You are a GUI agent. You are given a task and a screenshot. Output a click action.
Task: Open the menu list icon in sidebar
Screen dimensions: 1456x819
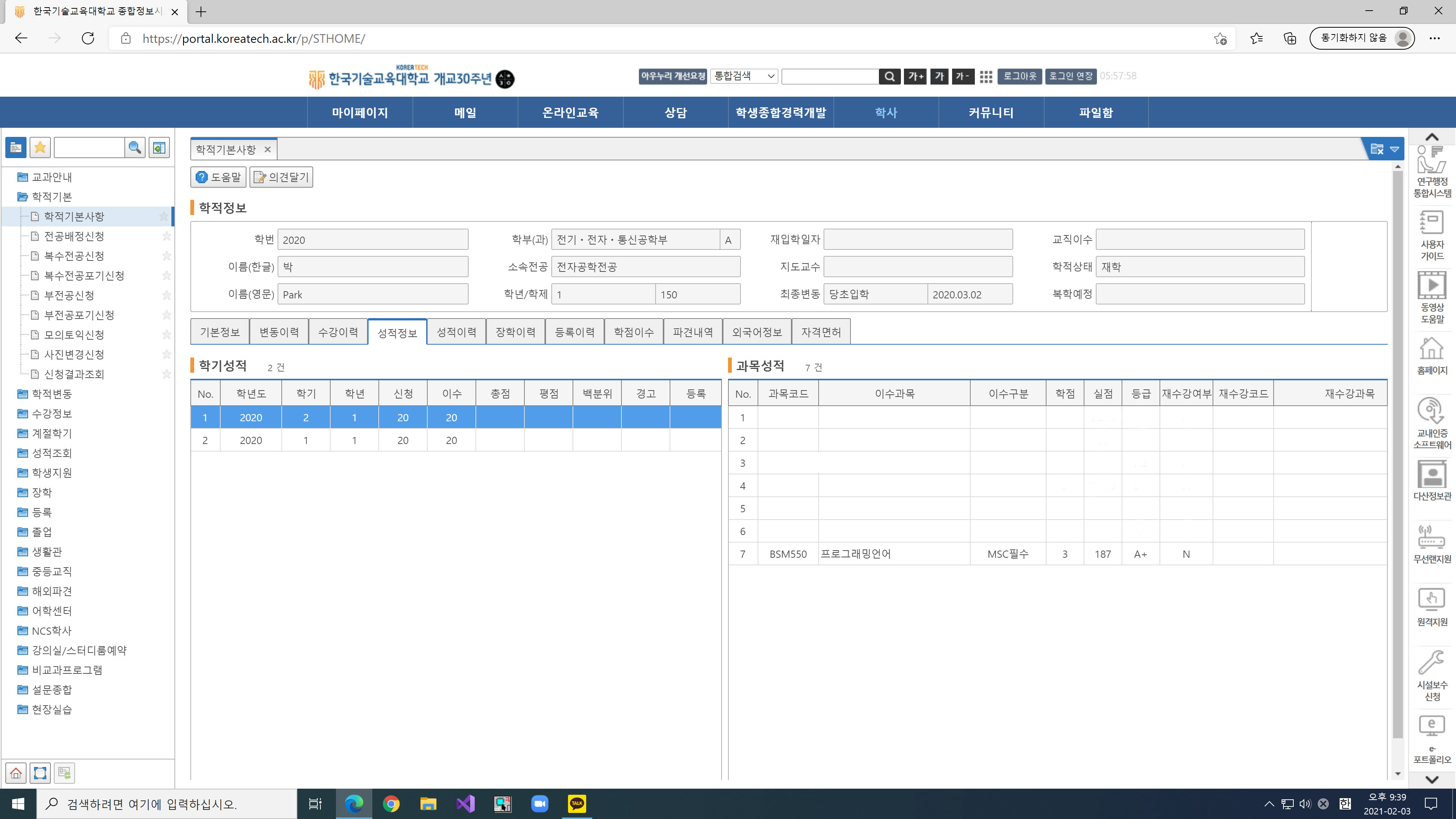tap(16, 148)
